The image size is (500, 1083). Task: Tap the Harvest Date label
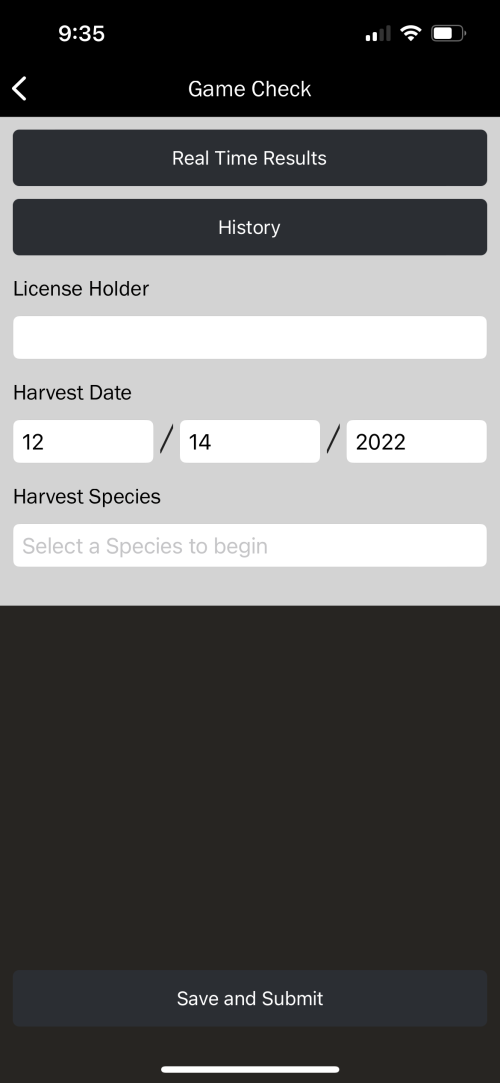pyautogui.click(x=72, y=392)
